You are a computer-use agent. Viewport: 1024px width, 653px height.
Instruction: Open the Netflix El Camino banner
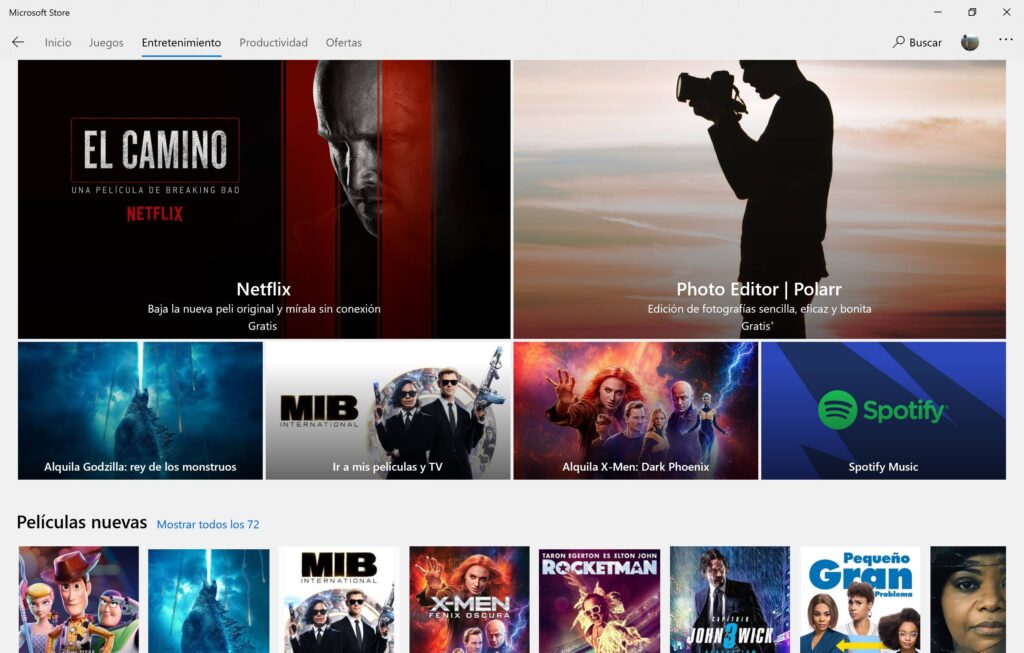[264, 199]
